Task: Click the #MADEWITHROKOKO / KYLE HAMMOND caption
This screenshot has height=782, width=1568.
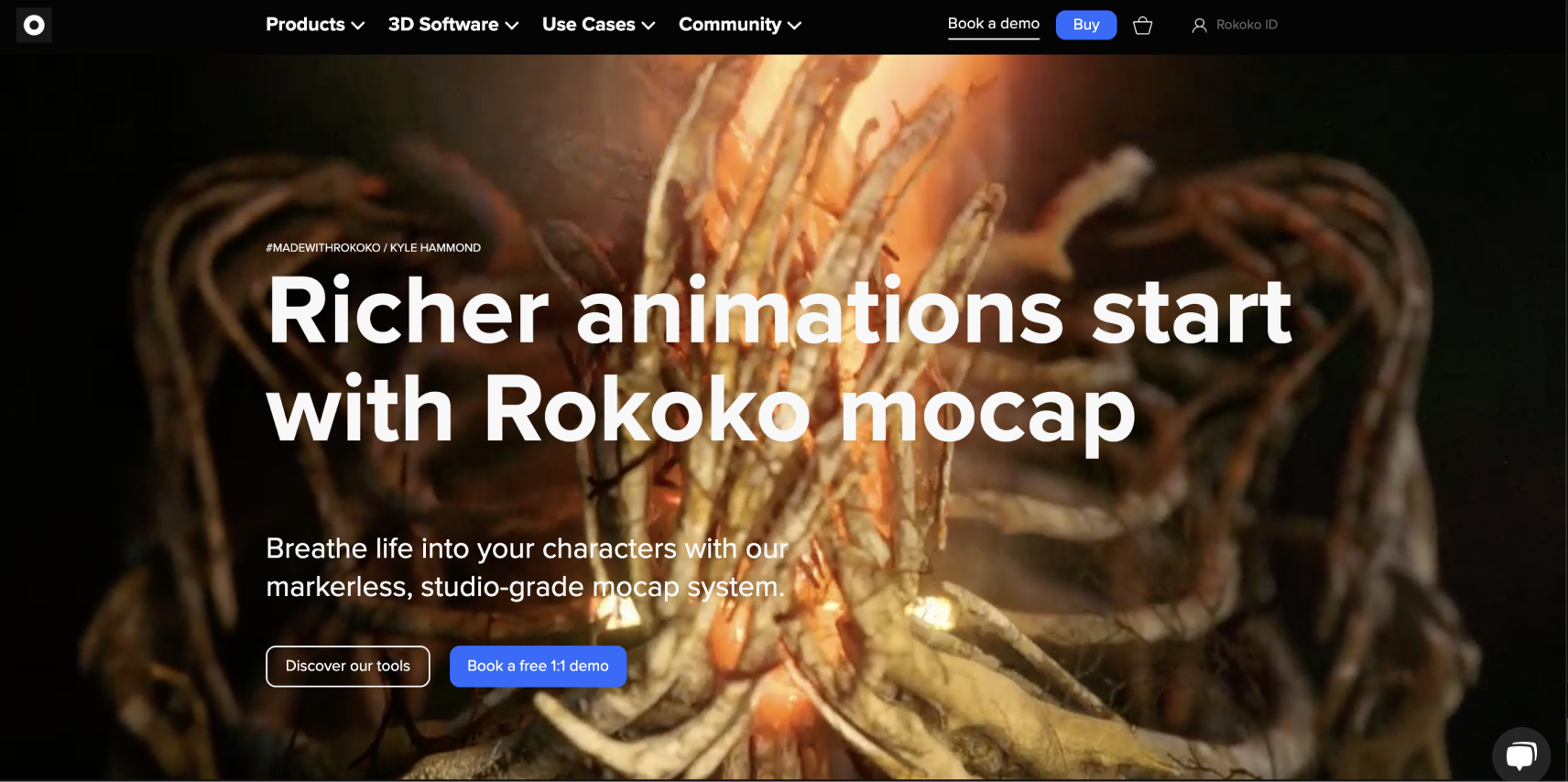Action: 374,248
